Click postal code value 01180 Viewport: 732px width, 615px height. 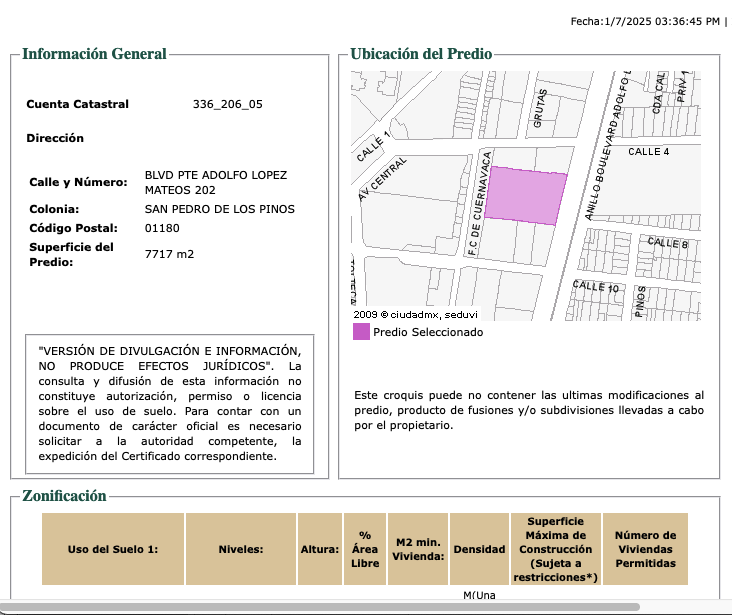(162, 228)
